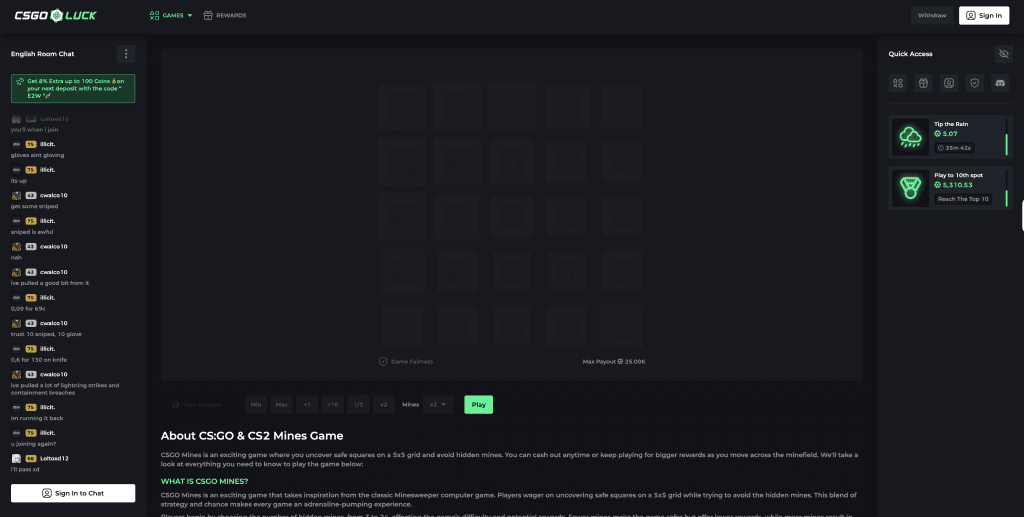Click avatar beside 'ive pulled a good bit' message
The image size is (1024, 517).
pyautogui.click(x=16, y=272)
